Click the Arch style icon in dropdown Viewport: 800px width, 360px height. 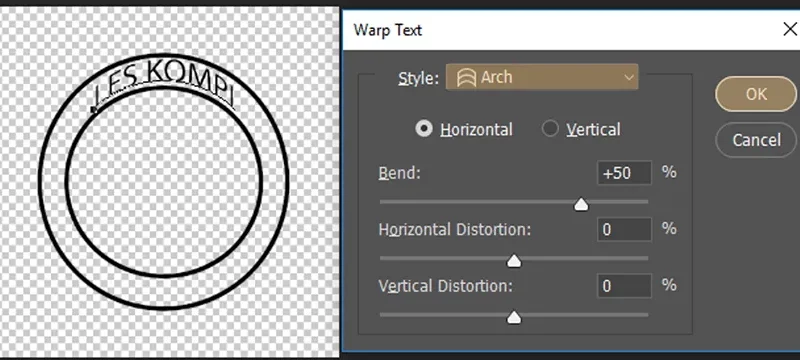tap(466, 78)
